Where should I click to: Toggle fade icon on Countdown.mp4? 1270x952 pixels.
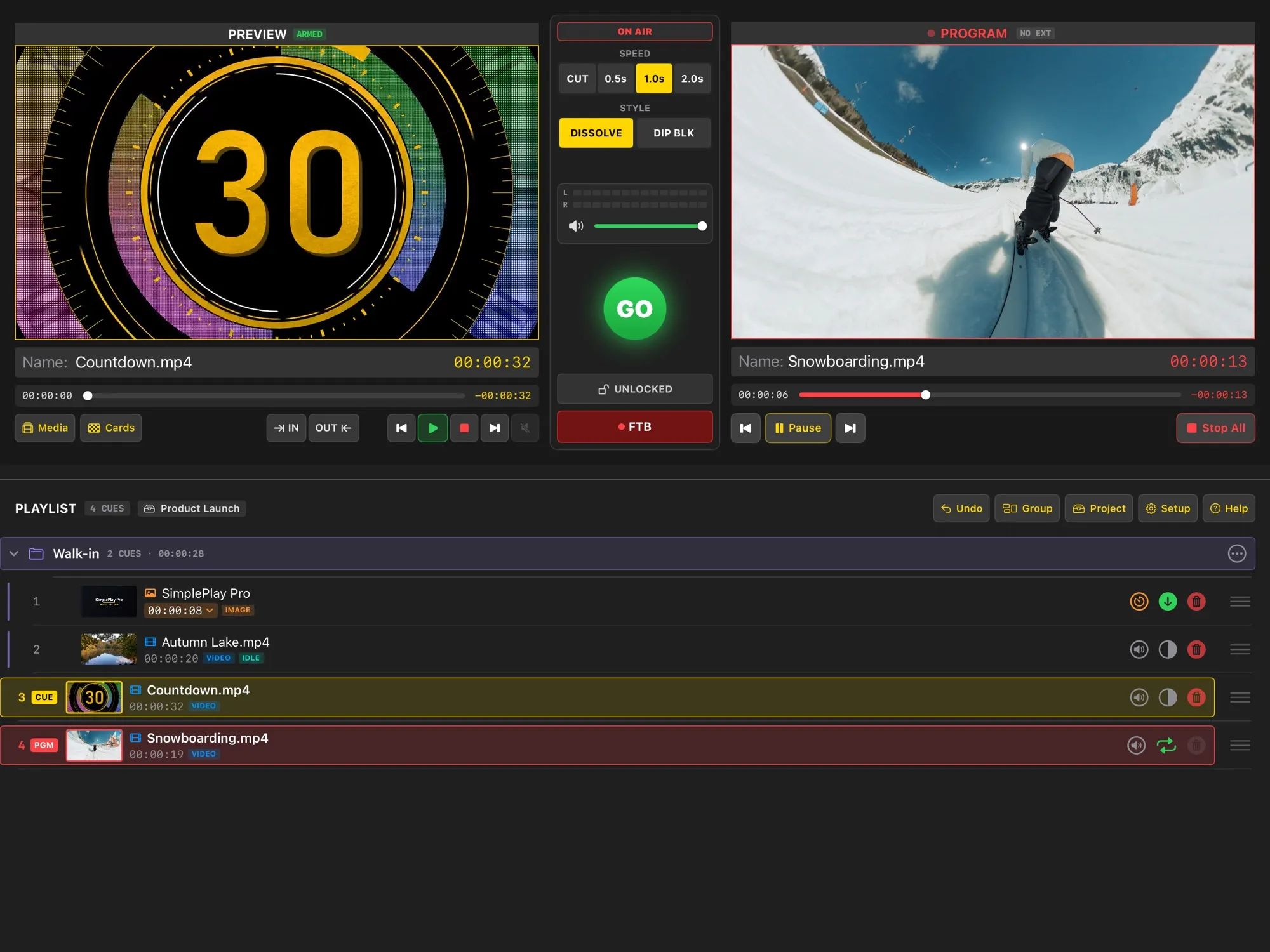coord(1168,697)
